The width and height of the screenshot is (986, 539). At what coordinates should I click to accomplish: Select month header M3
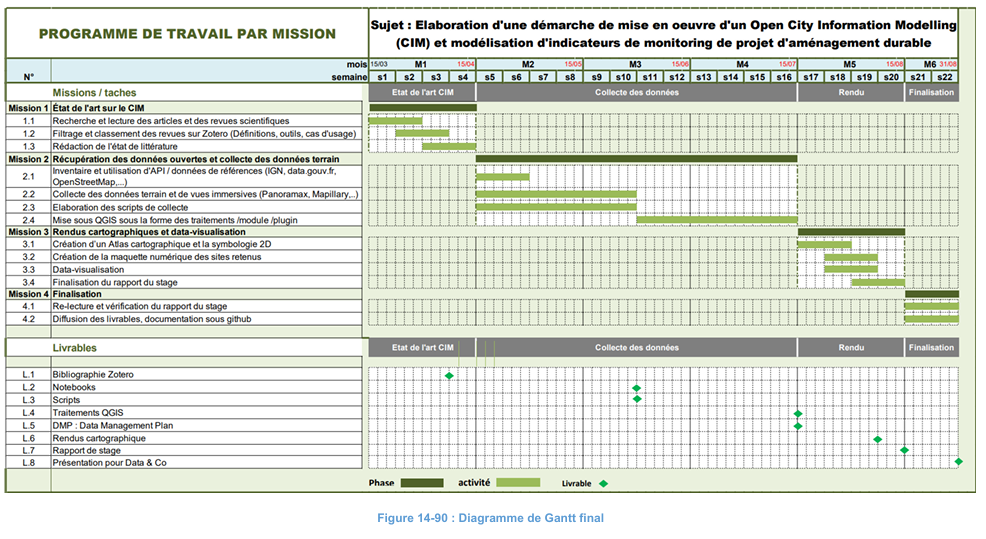coord(635,64)
